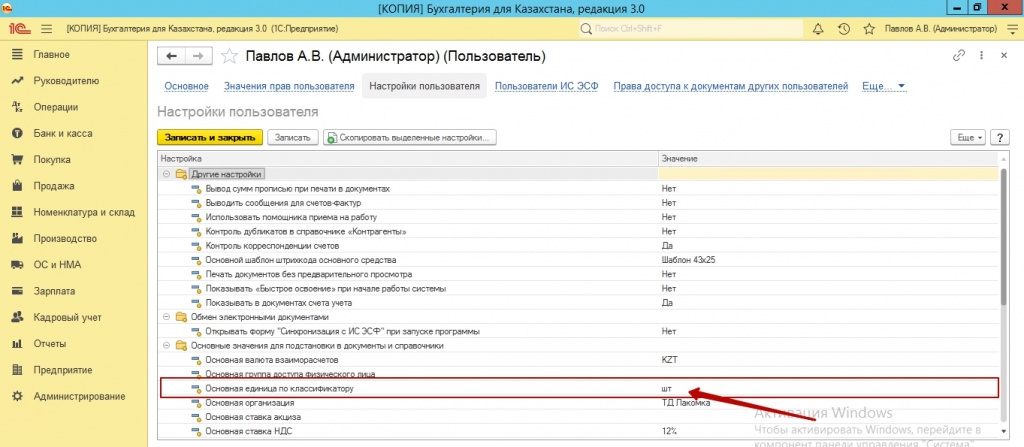Select Использовать помощника приема на работу row
This screenshot has height=447, width=1024.
click(578, 217)
